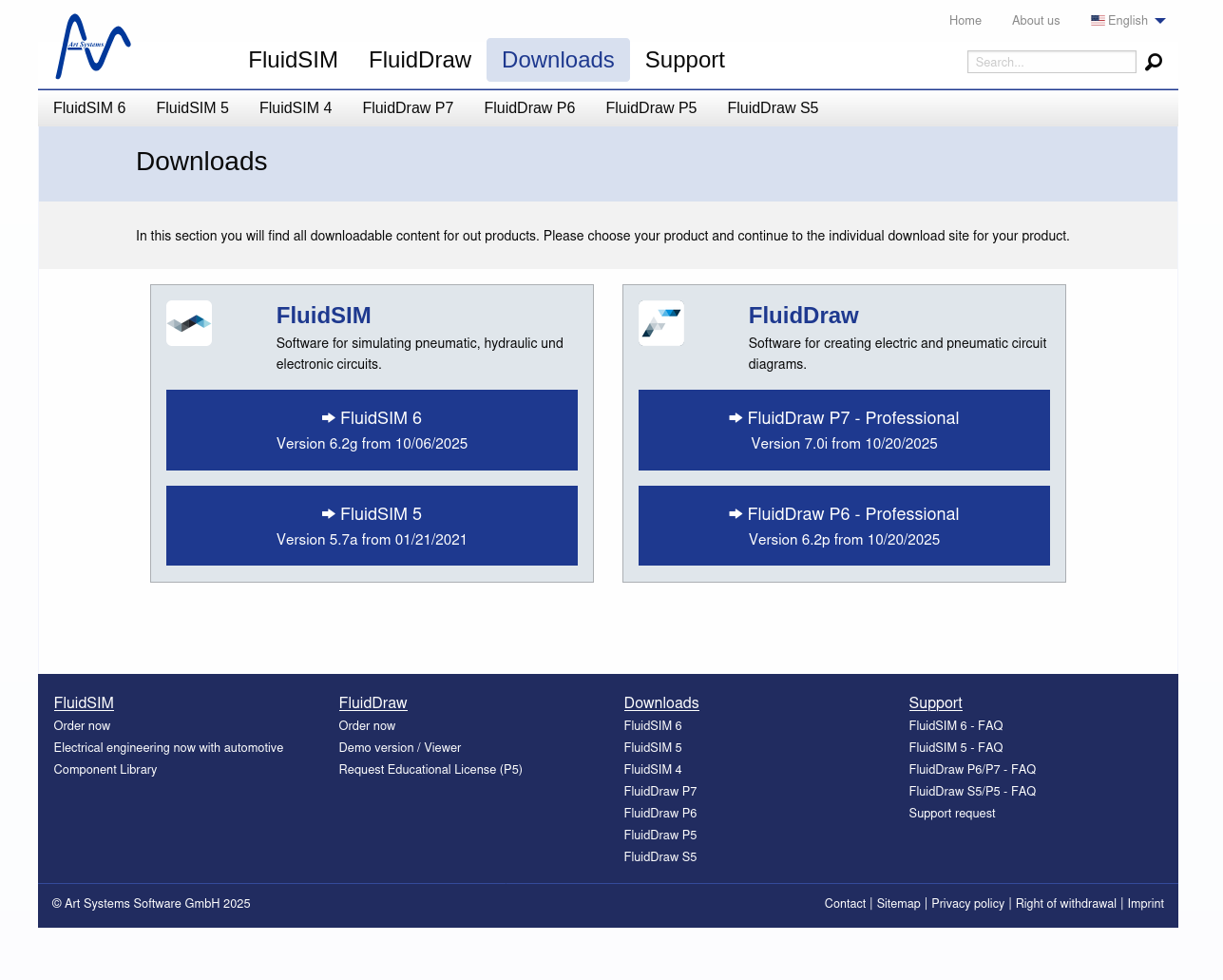Image resolution: width=1223 pixels, height=980 pixels.
Task: Click the FluidDraw product icon
Action: (661, 323)
